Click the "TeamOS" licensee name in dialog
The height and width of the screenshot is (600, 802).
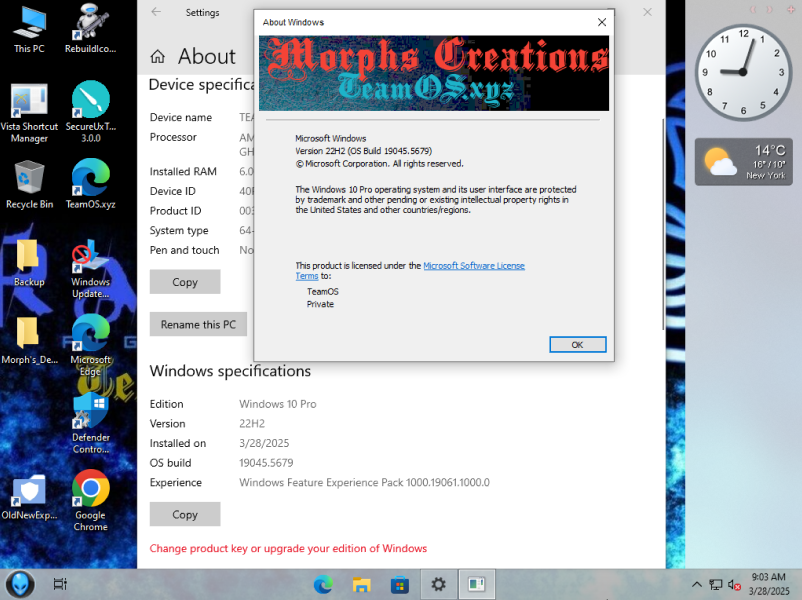[x=323, y=292]
